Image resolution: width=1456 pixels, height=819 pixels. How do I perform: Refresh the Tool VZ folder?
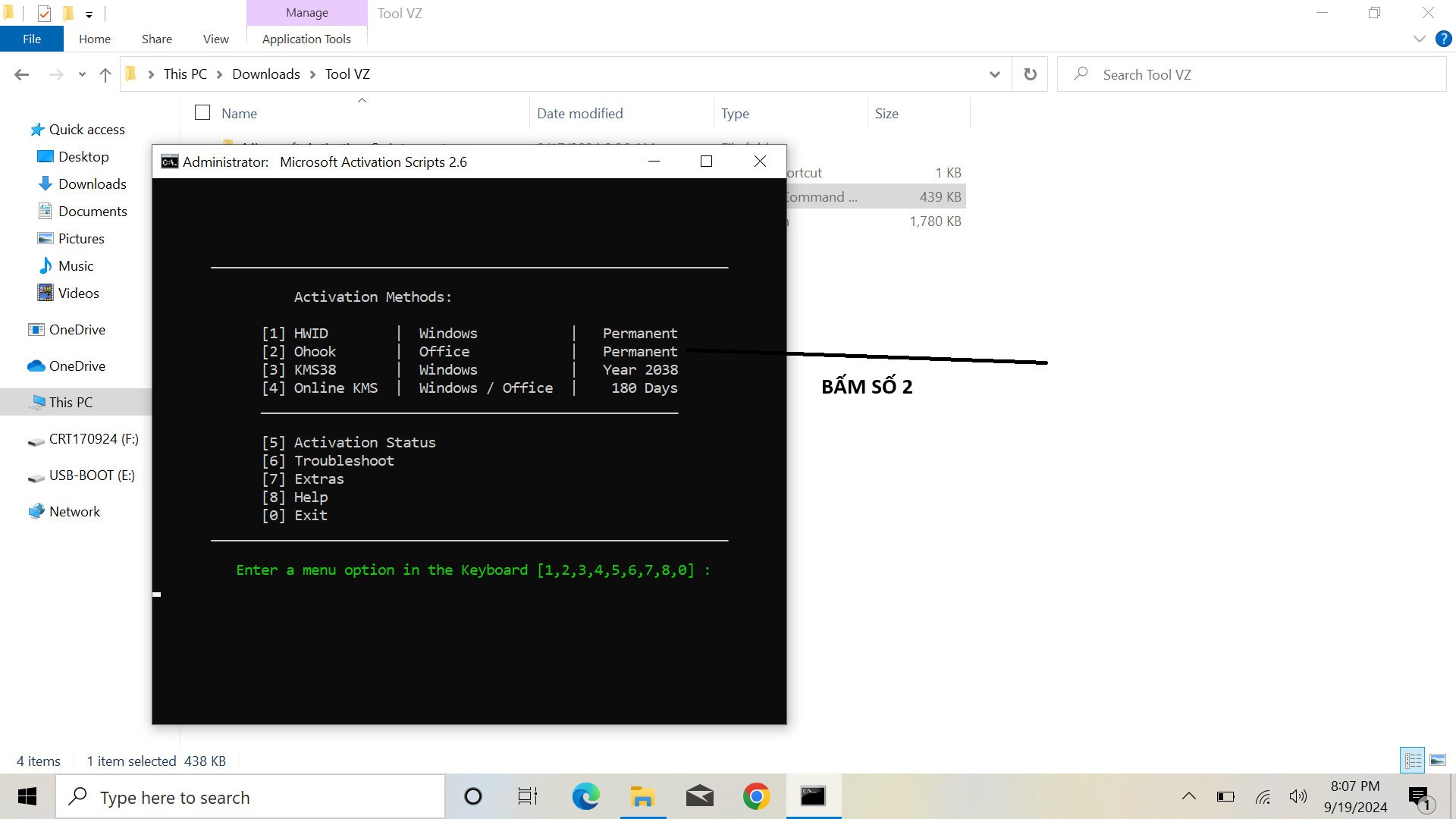(x=1030, y=74)
